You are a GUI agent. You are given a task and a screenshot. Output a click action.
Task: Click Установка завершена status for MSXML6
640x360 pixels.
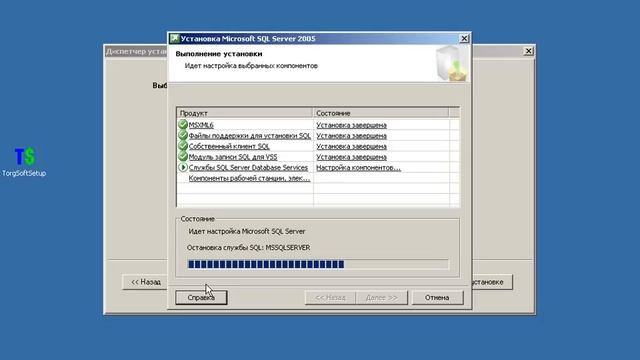[351, 125]
